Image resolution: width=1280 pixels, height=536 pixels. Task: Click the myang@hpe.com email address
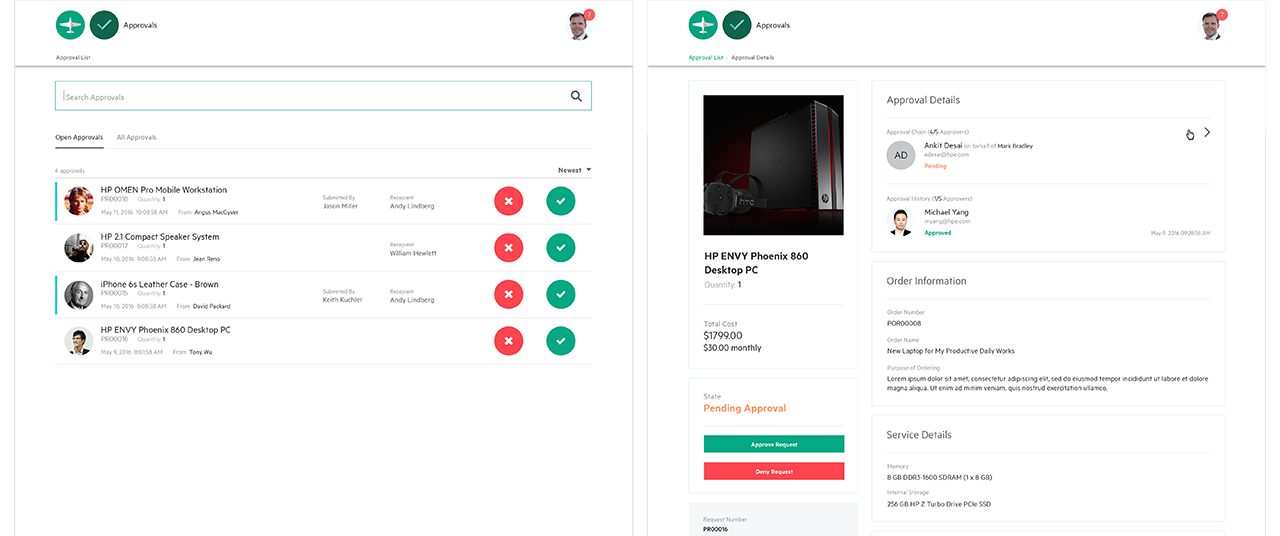coord(947,221)
